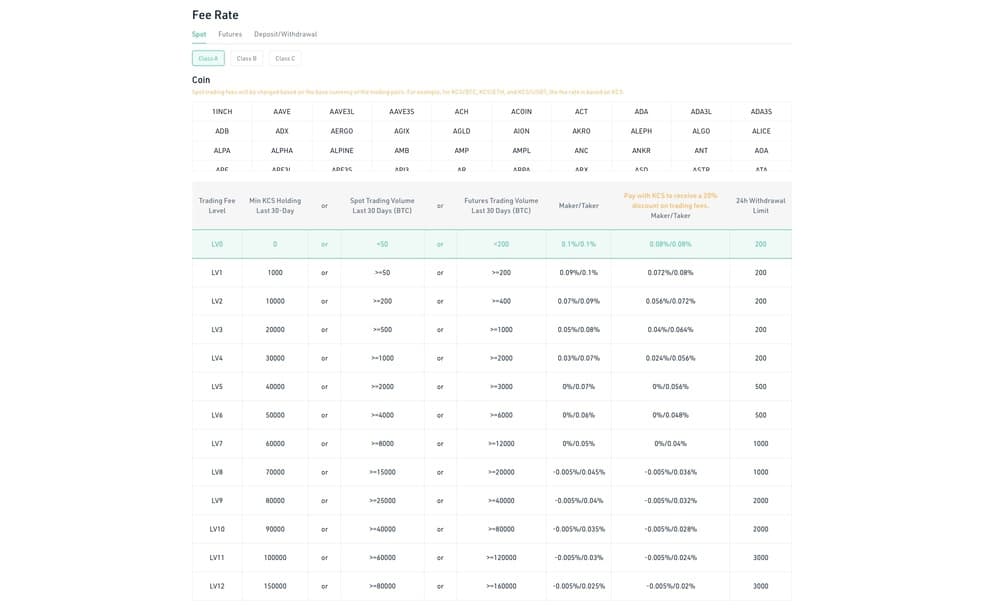Click the LV6 level label
The image size is (1000, 610).
pyautogui.click(x=217, y=415)
